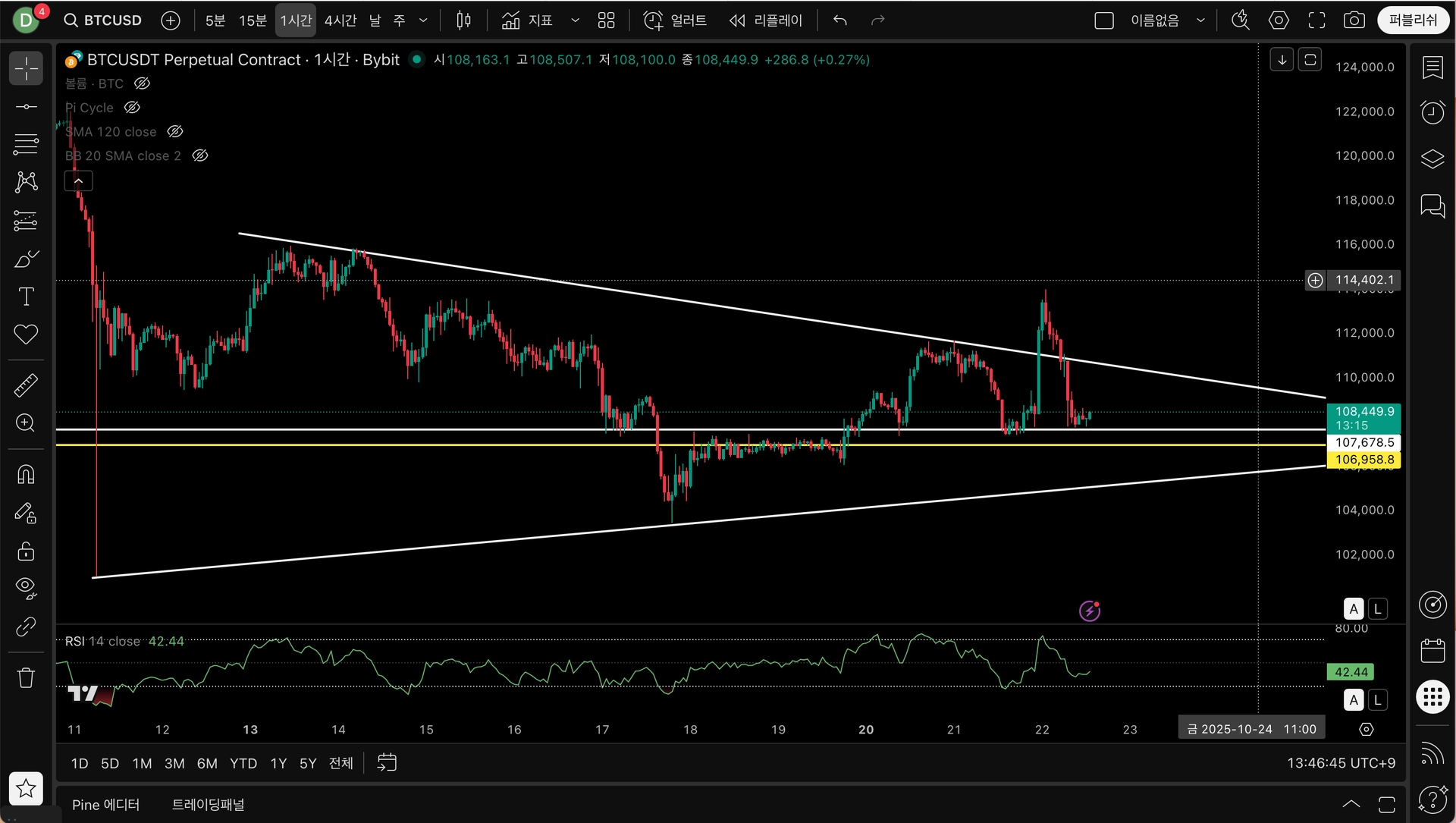Select the ruler measure tool
This screenshot has height=823, width=1456.
tap(26, 385)
